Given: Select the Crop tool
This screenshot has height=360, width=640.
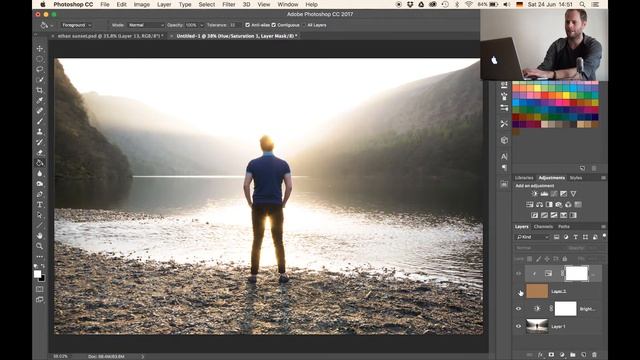Looking at the screenshot, I should point(40,90).
